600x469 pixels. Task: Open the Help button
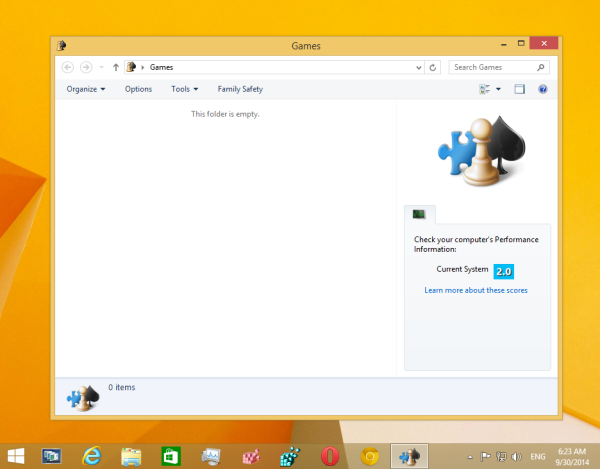tap(543, 89)
